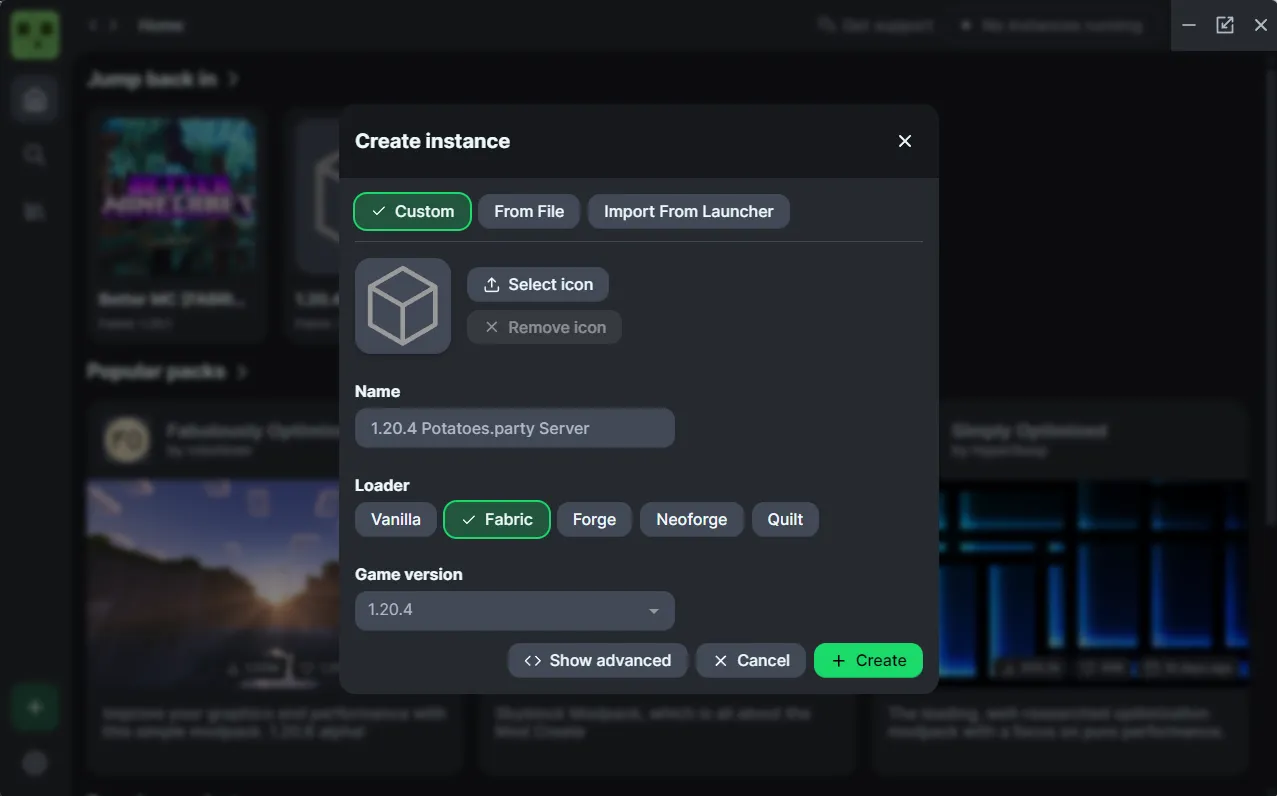Screen dimensions: 1277x796
Task: Pick the Neoforge loader option
Action: (691, 519)
